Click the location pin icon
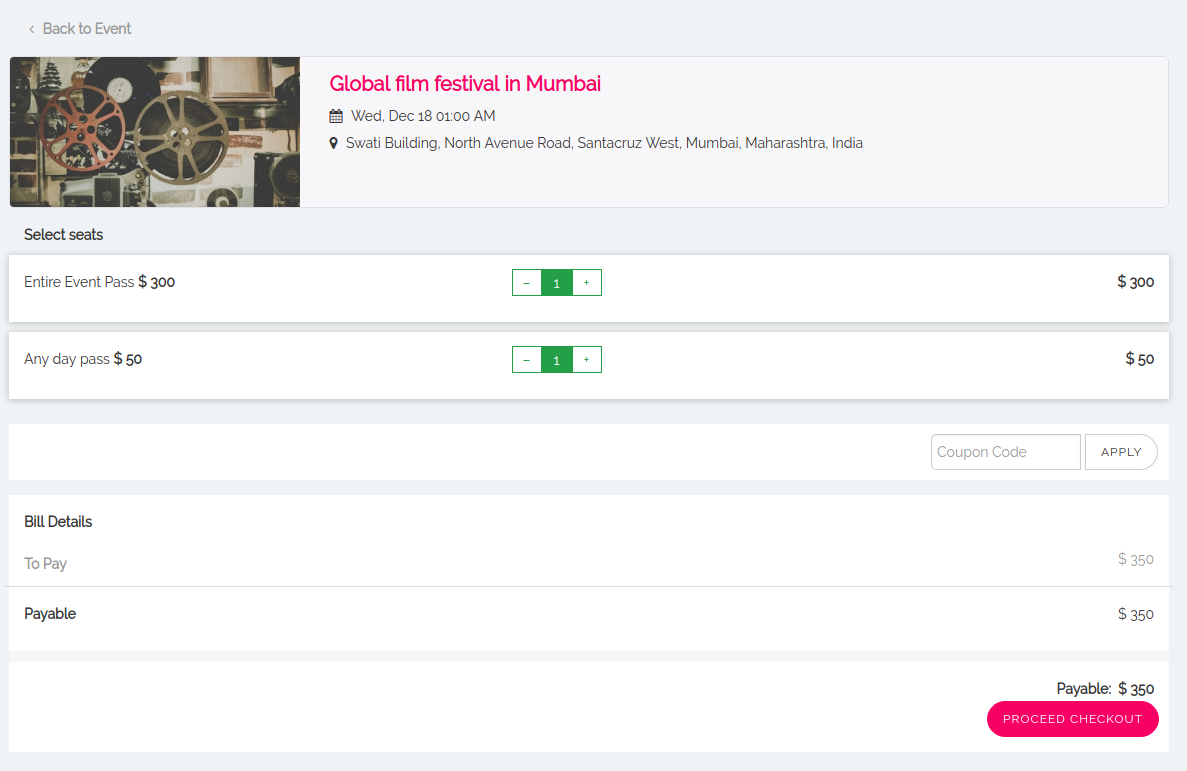1187x771 pixels. tap(334, 143)
